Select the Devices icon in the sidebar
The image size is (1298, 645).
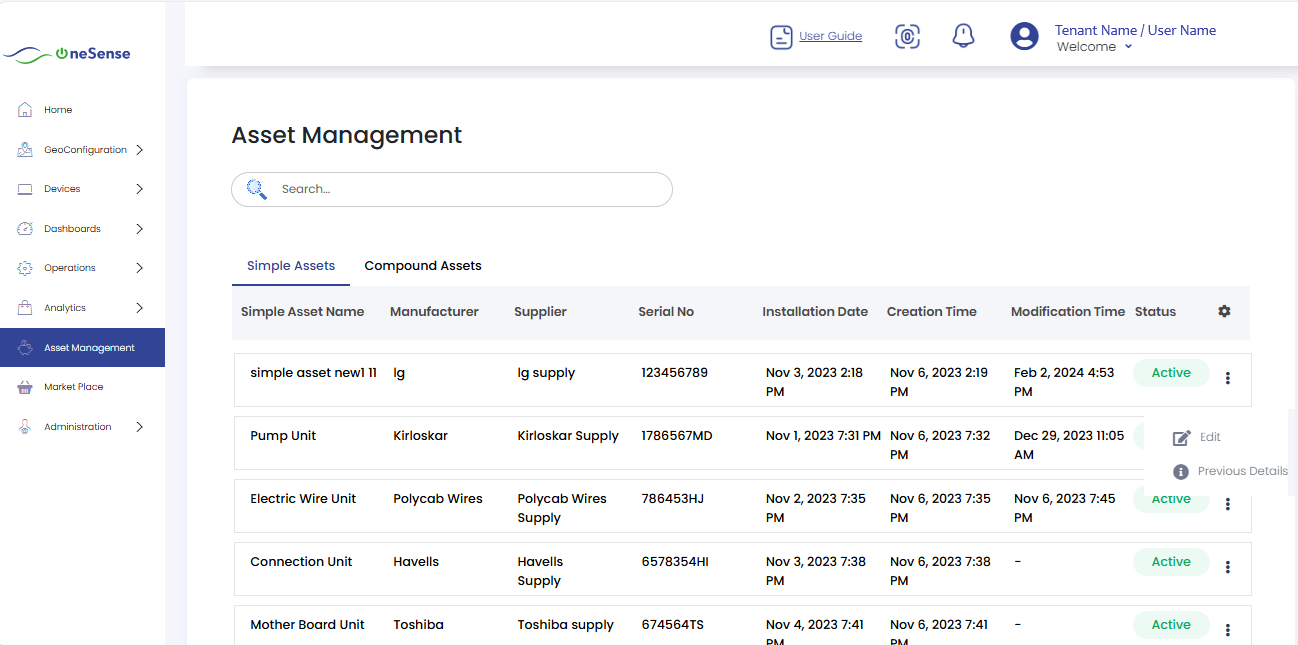pos(24,188)
